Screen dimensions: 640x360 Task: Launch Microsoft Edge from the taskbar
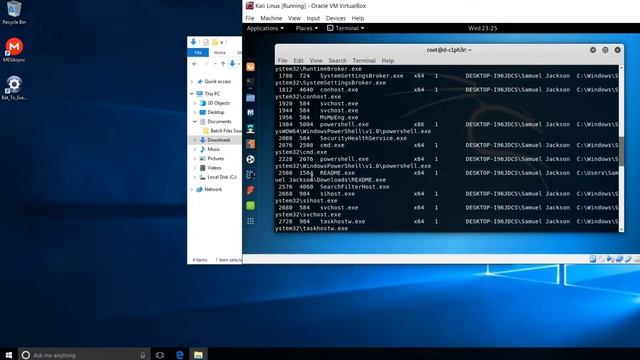(x=179, y=354)
